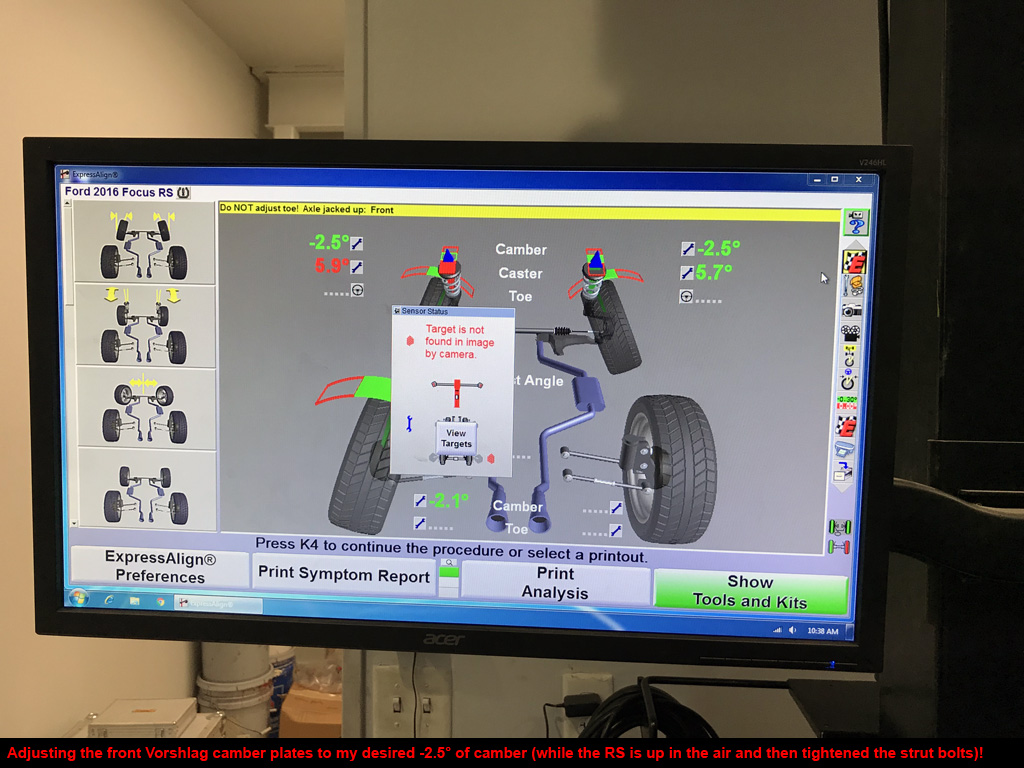Open Chrome from taskbar
Viewport: 1024px width, 768px height.
[160, 602]
